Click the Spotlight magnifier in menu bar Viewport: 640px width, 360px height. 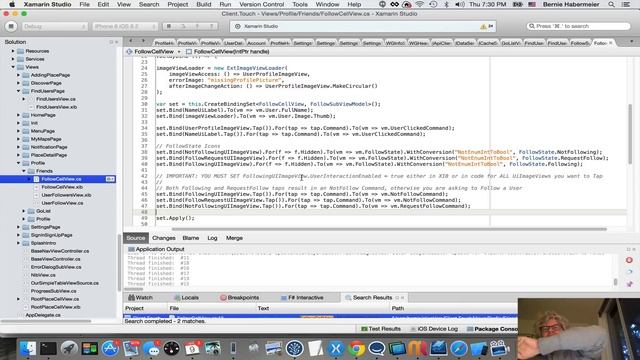pyautogui.click(x=611, y=4)
